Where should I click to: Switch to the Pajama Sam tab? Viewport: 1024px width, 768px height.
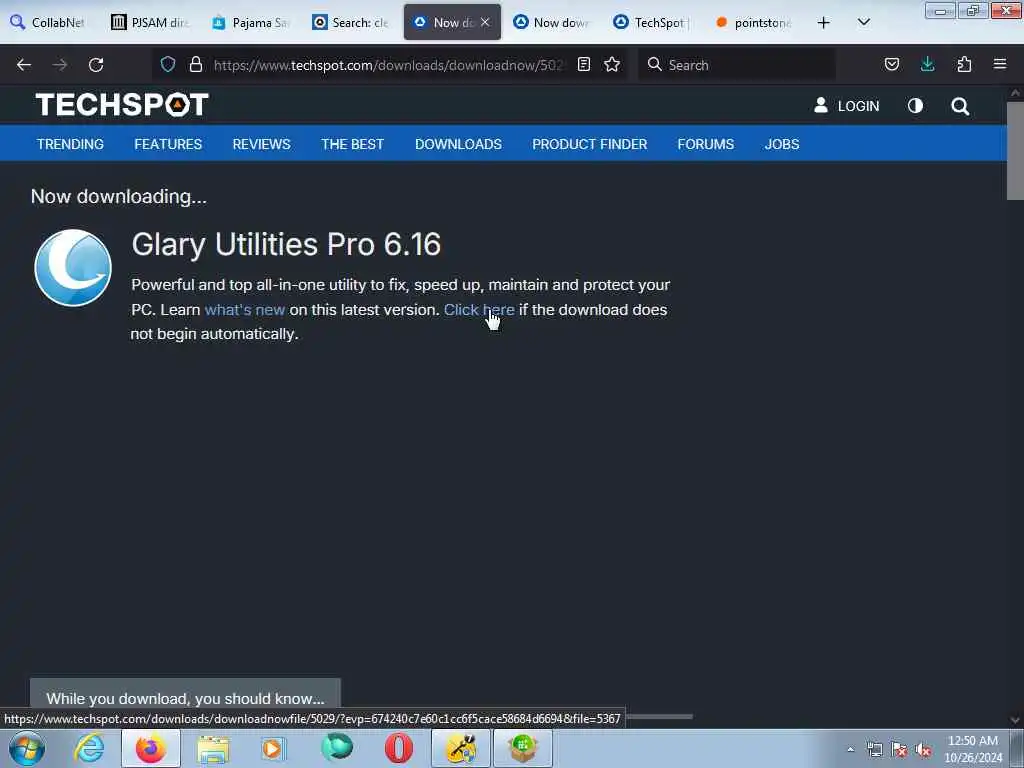[x=251, y=22]
